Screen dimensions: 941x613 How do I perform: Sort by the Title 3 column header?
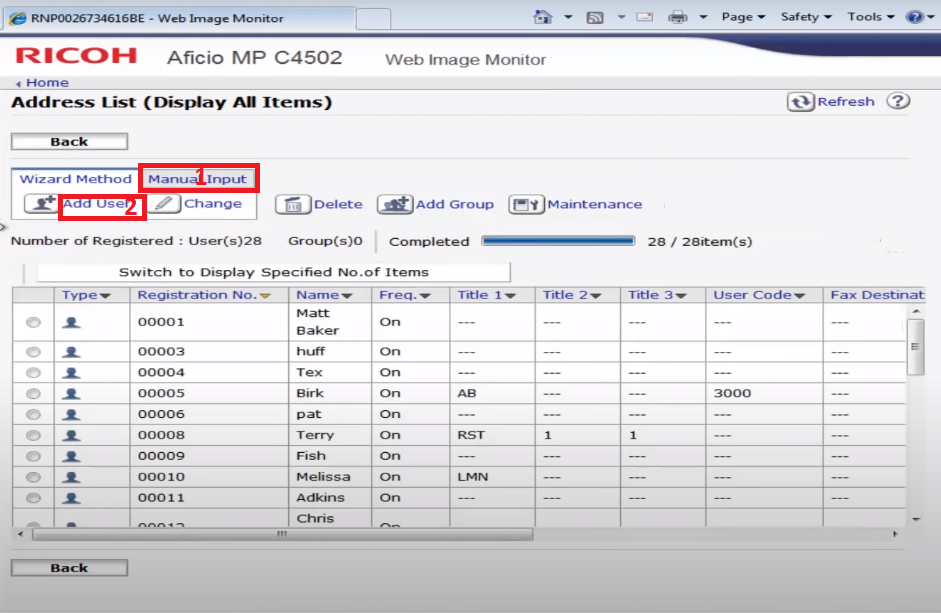click(x=657, y=295)
